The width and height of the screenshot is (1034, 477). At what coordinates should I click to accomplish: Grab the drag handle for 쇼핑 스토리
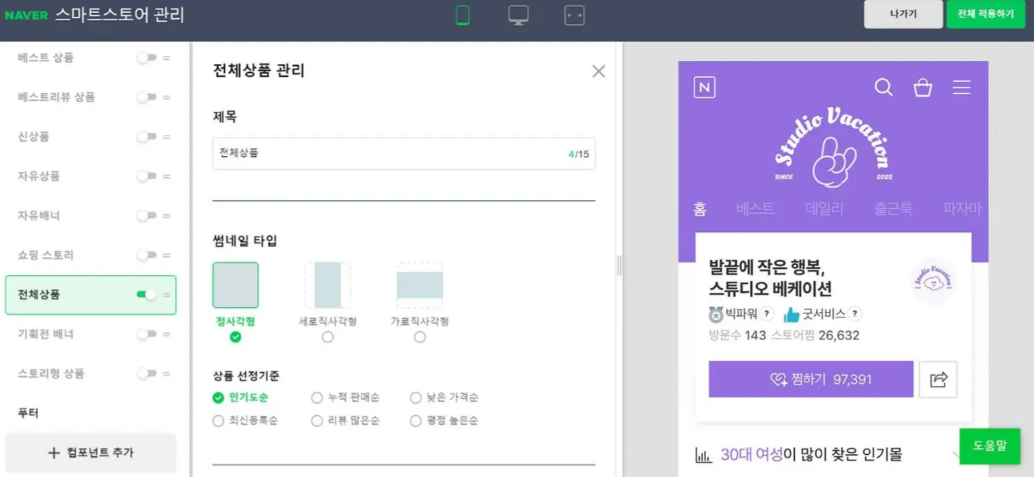(166, 255)
